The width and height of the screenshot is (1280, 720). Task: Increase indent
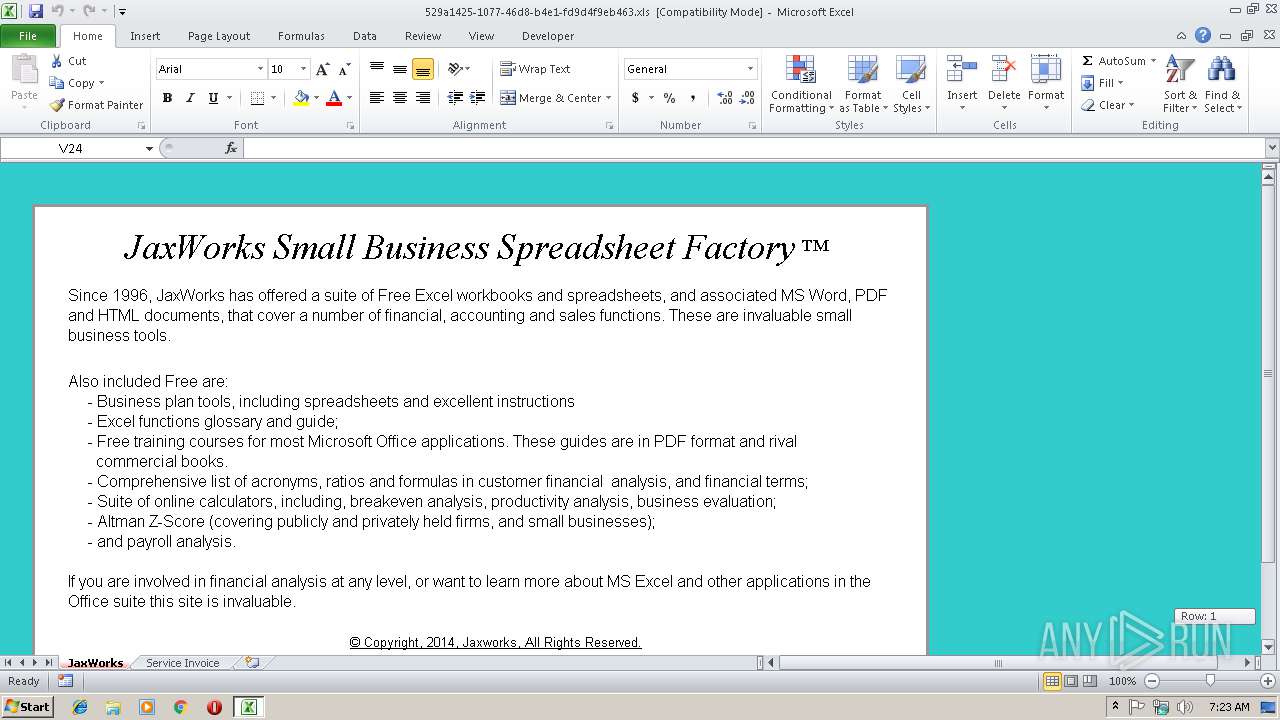click(x=478, y=98)
